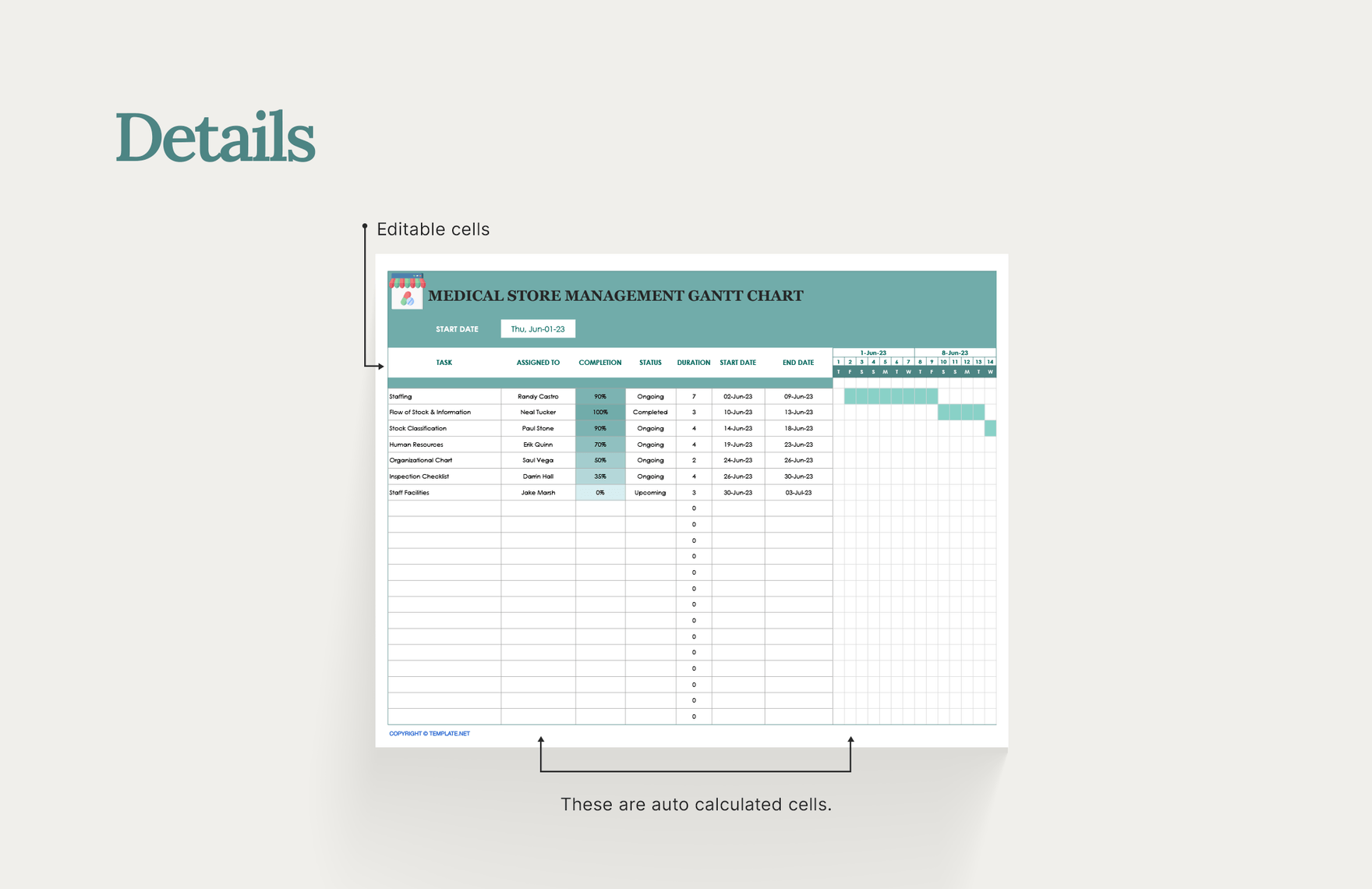Viewport: 1372px width, 889px height.
Task: Click the Paul Stone assignee cell
Action: (538, 428)
